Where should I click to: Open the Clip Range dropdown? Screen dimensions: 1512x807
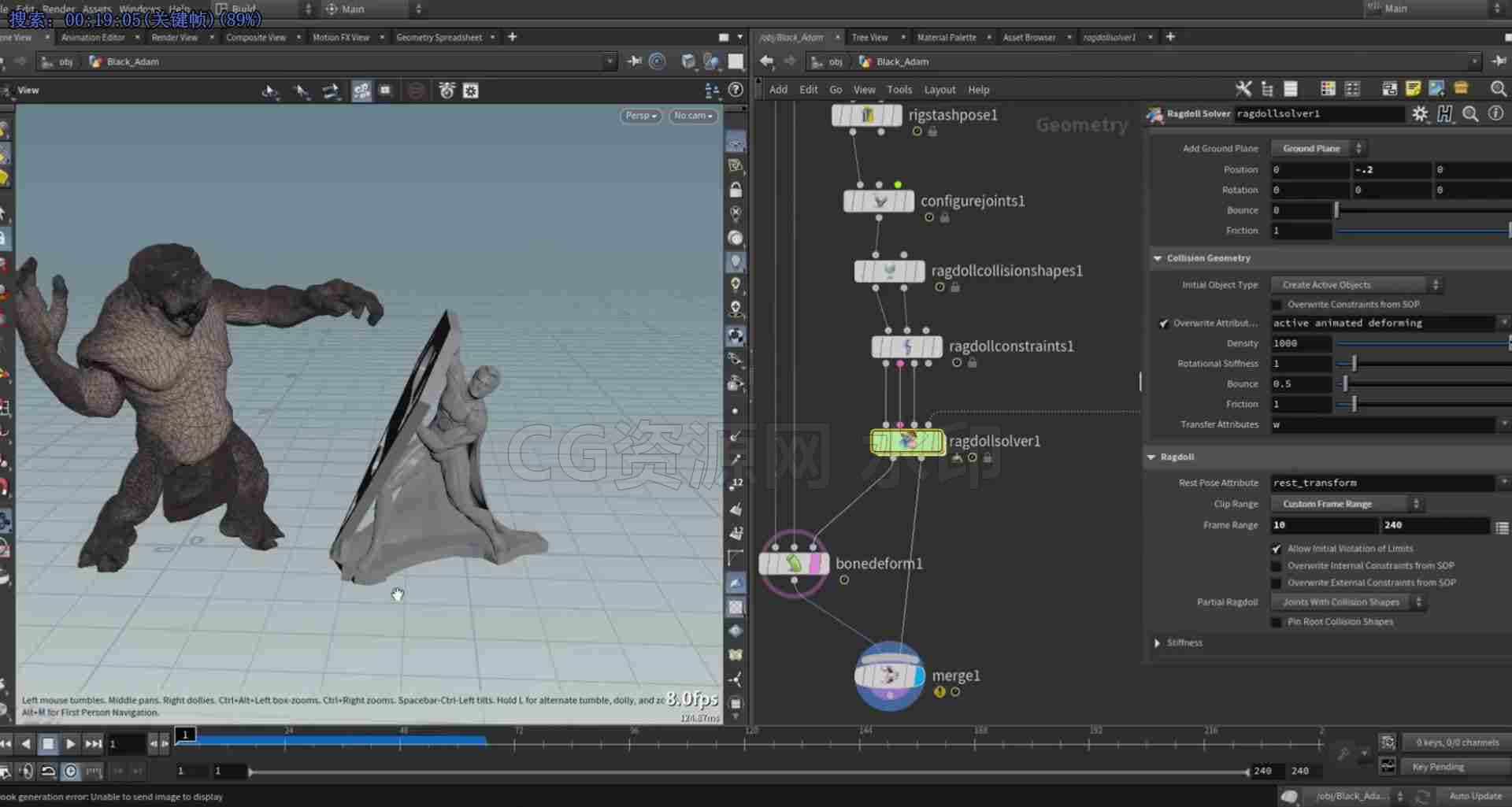click(x=1347, y=504)
